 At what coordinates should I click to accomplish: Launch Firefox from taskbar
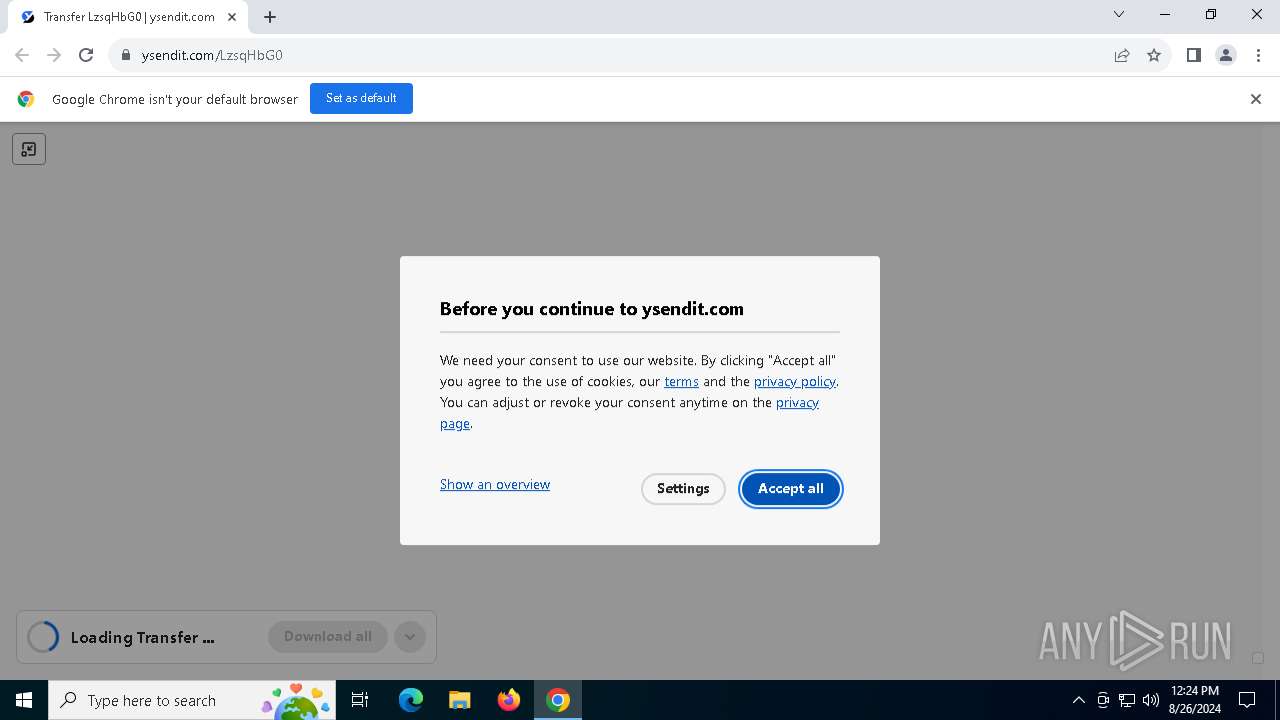pos(509,700)
